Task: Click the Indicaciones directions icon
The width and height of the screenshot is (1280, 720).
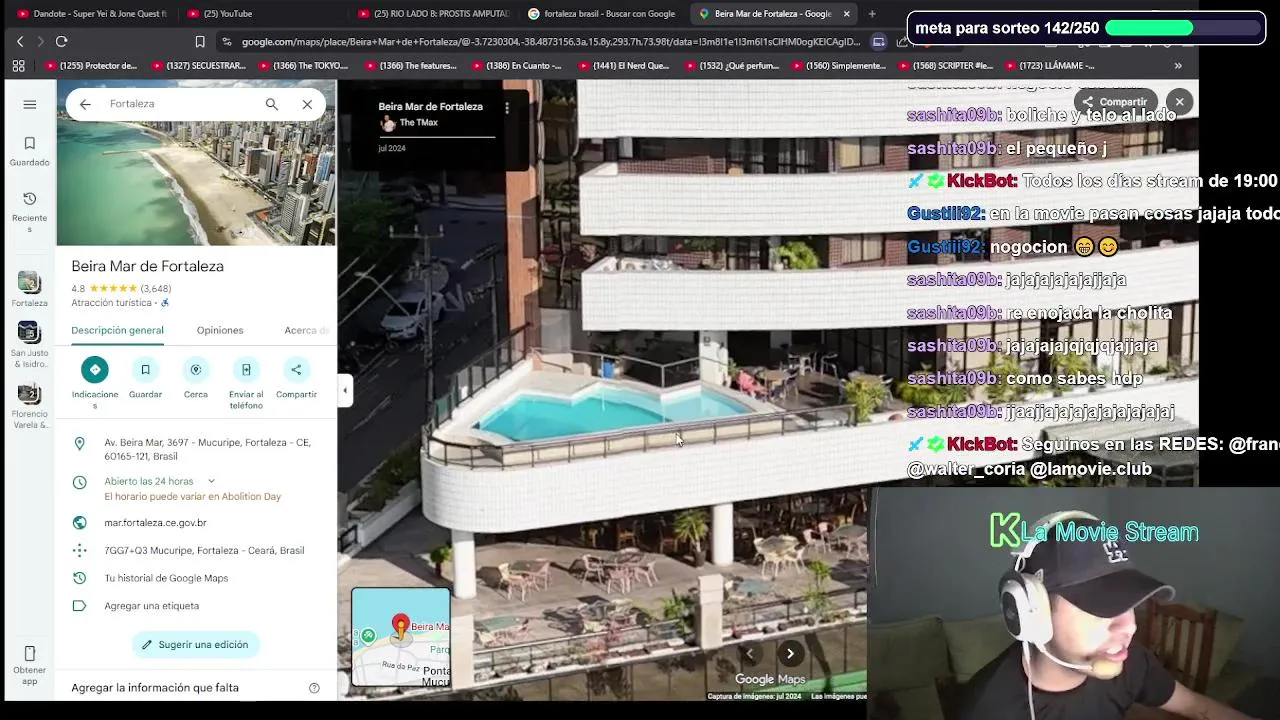Action: (95, 370)
